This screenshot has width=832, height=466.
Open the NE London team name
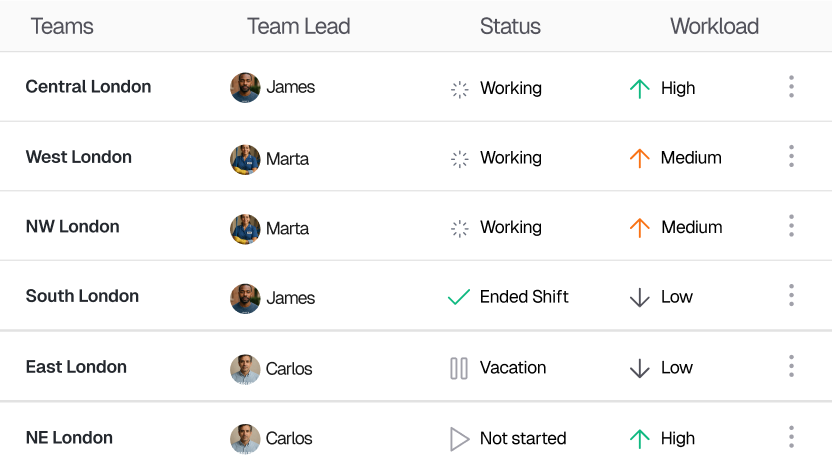(69, 437)
